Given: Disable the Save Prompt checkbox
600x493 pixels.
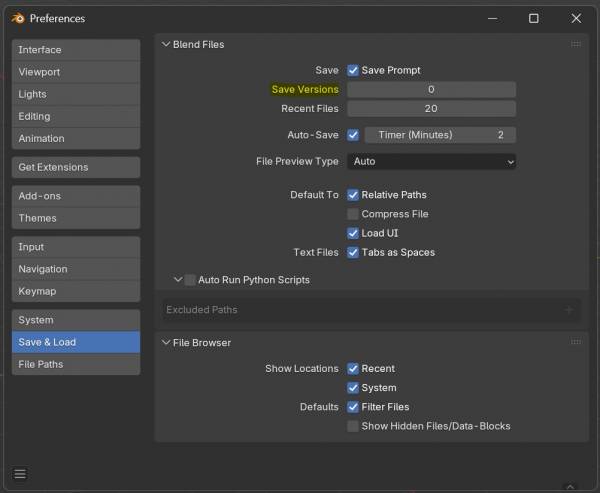Looking at the screenshot, I should coord(353,70).
